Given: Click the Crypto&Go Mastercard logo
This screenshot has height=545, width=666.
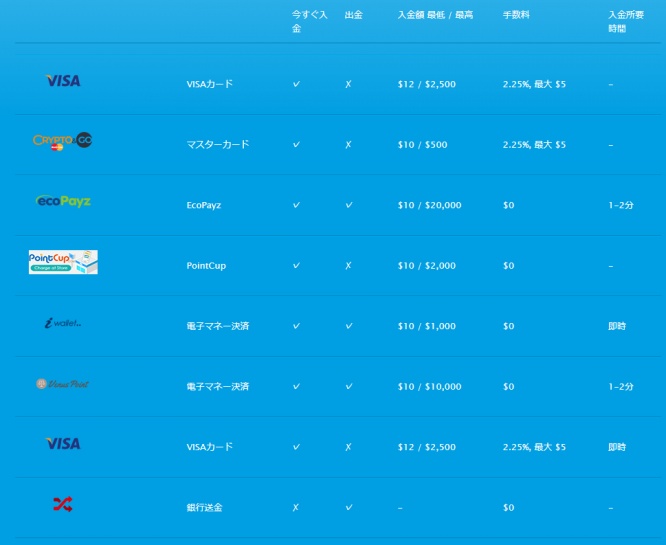Looking at the screenshot, I should 62,141.
